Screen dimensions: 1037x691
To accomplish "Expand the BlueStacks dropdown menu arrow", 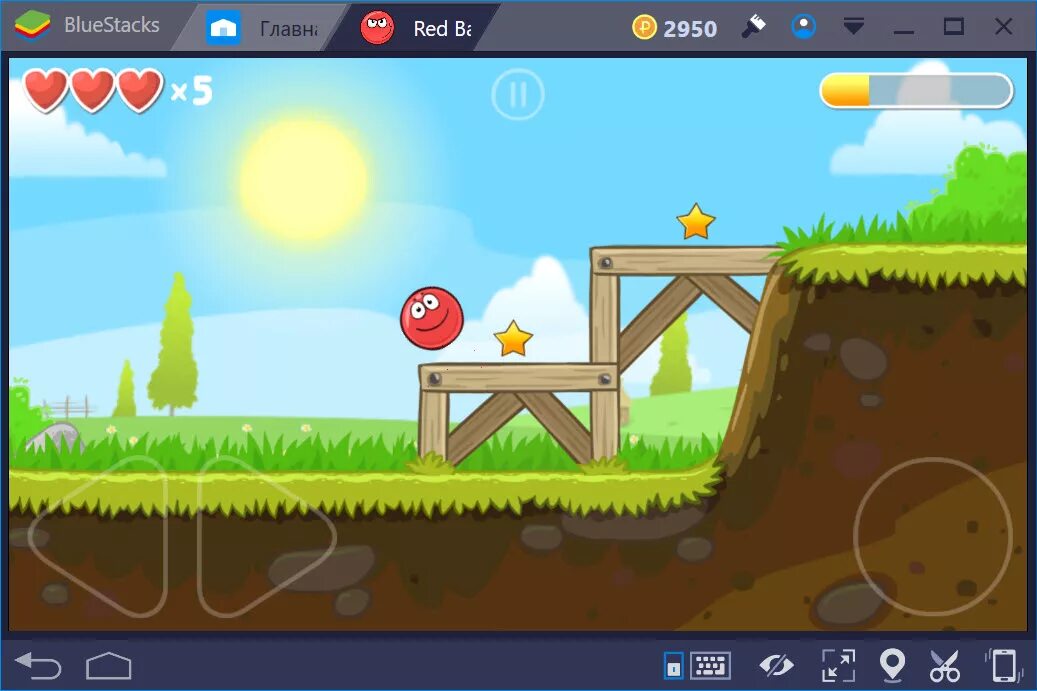I will [854, 26].
